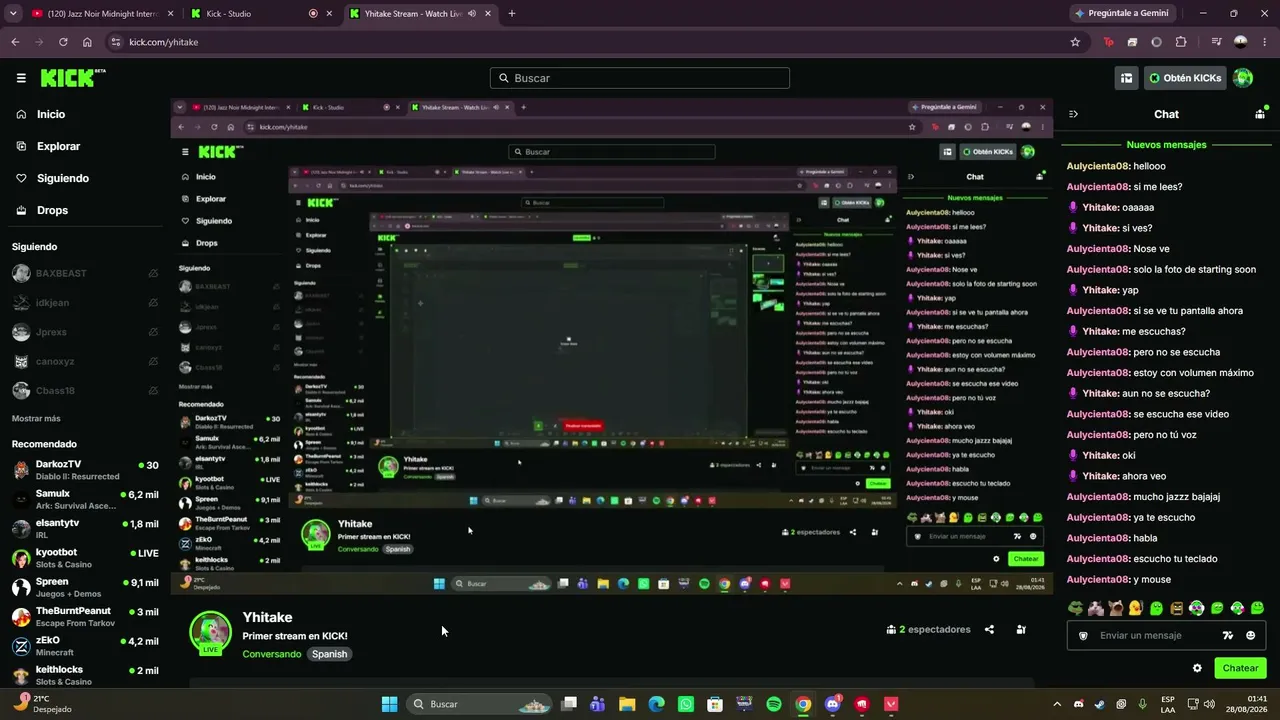Open Spotify from the taskbar
The image size is (1280, 720).
[x=774, y=704]
